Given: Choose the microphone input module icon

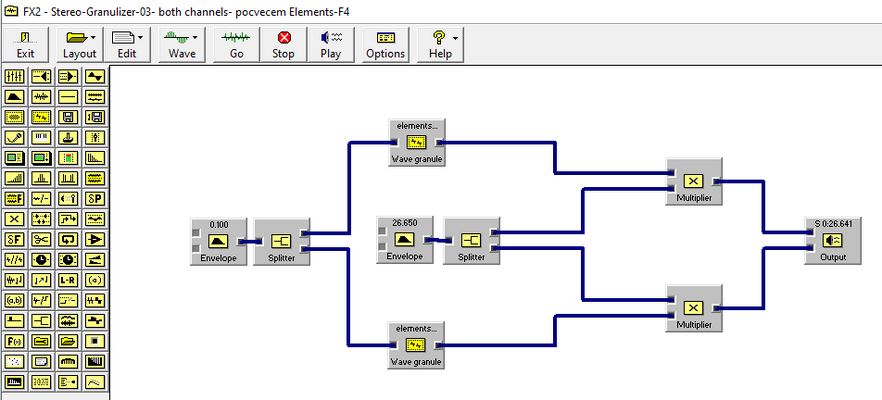Looking at the screenshot, I should [14, 137].
